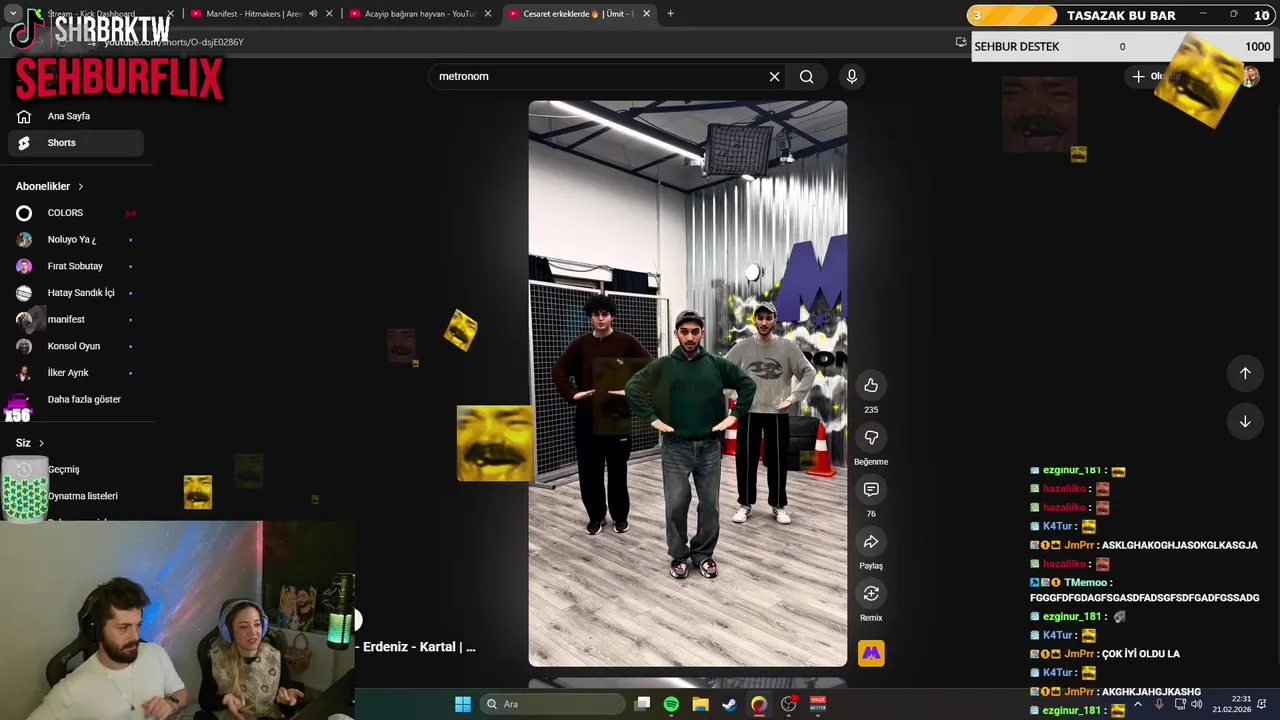Dislike the Short using thumbs-down icon
The height and width of the screenshot is (720, 1280).
871,437
